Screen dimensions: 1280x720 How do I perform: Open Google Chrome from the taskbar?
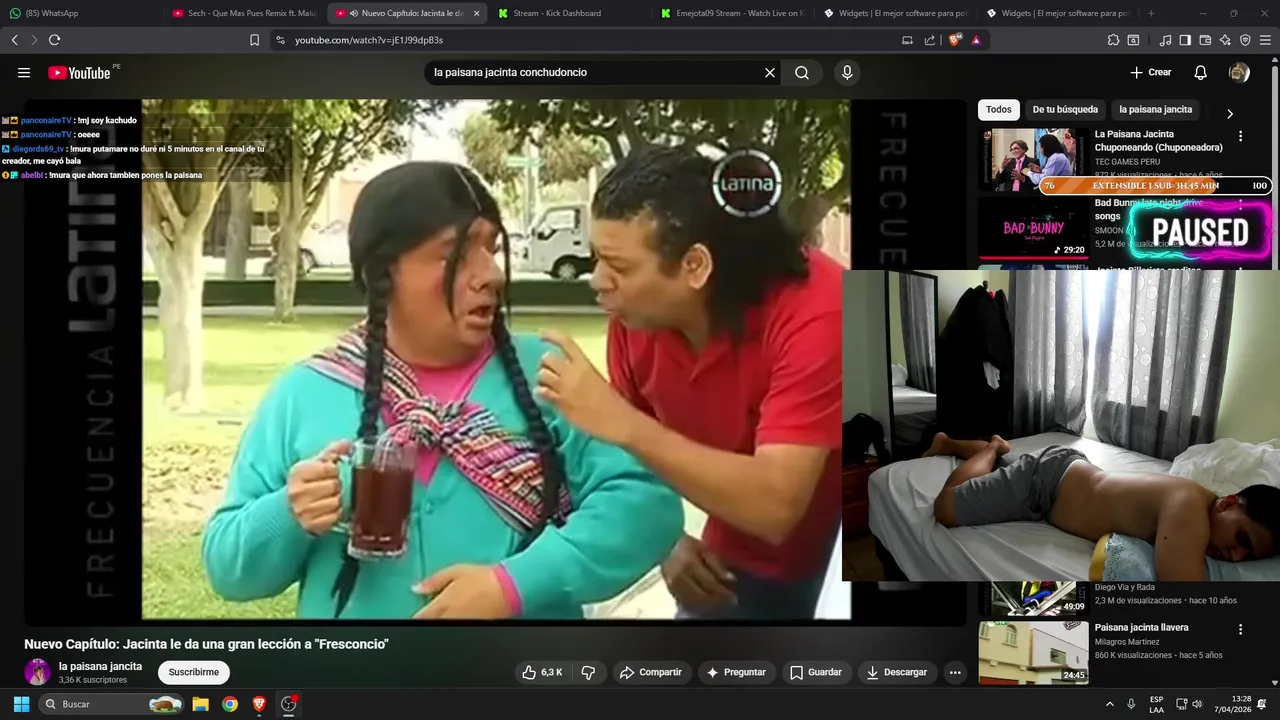tap(230, 704)
